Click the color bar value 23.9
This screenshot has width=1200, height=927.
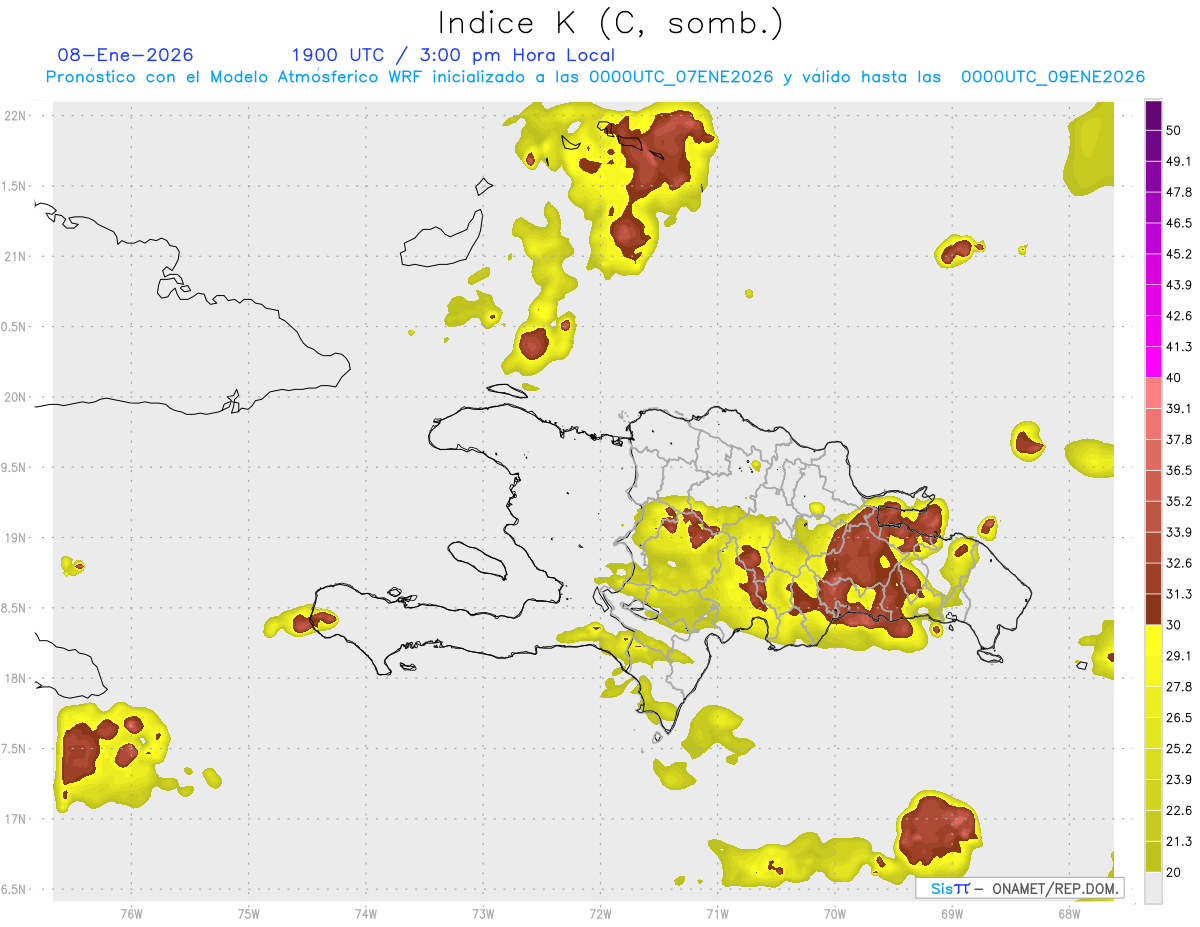(1179, 780)
